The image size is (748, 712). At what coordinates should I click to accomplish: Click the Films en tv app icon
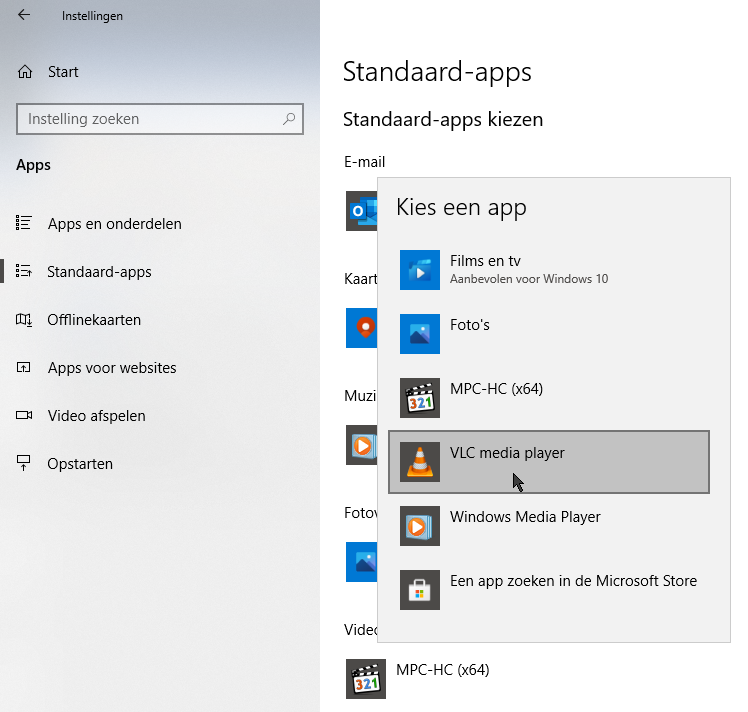(x=420, y=270)
